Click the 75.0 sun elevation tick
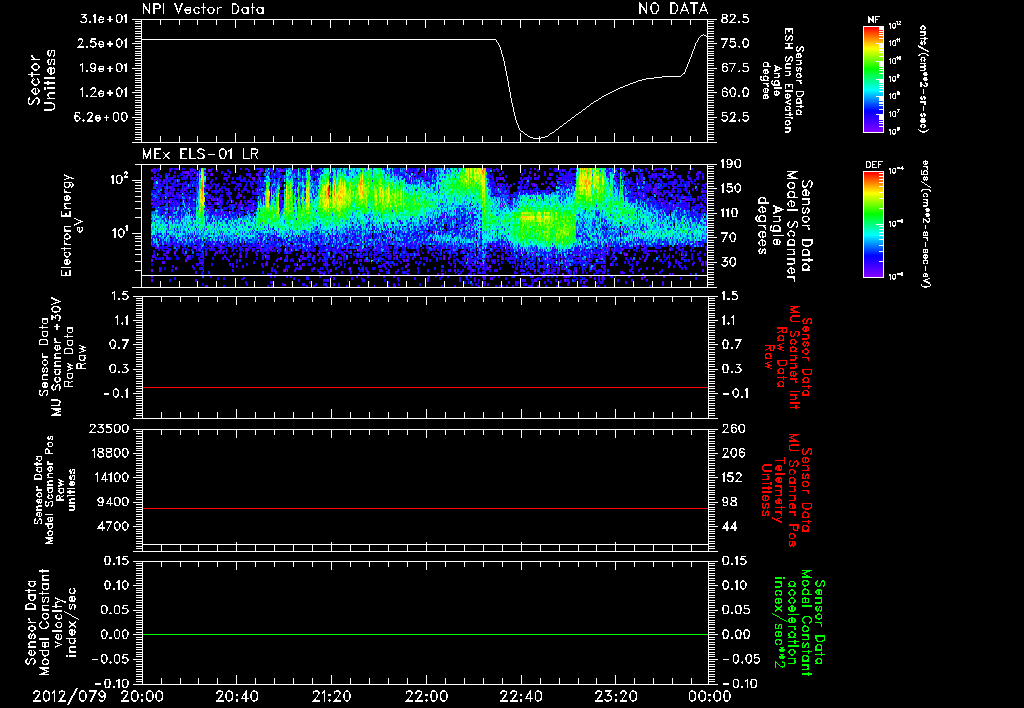This screenshot has width=1024, height=708. point(735,43)
